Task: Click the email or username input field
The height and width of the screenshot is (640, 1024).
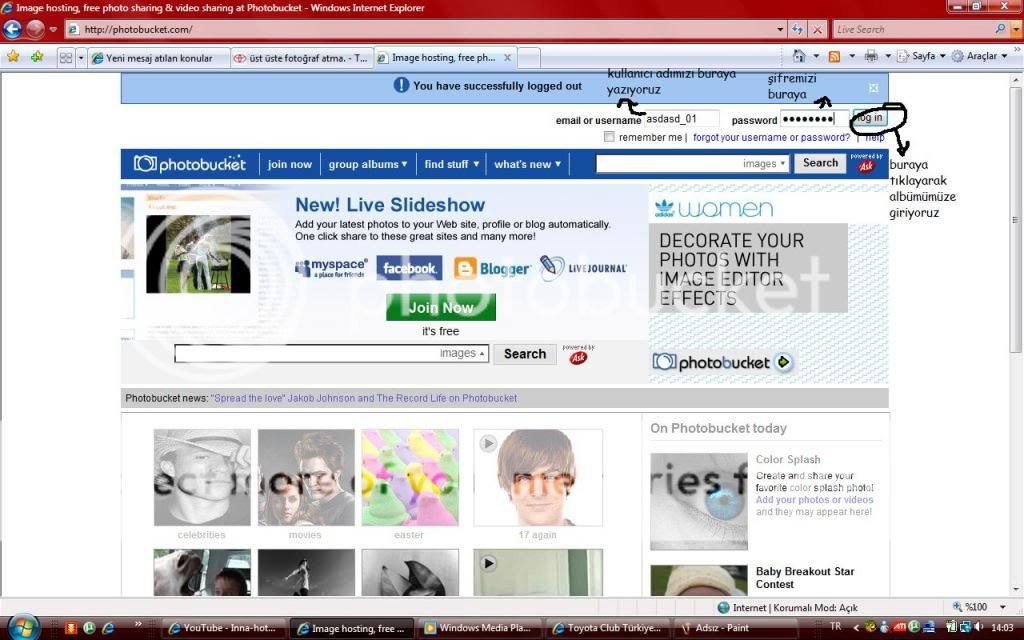Action: 682,119
